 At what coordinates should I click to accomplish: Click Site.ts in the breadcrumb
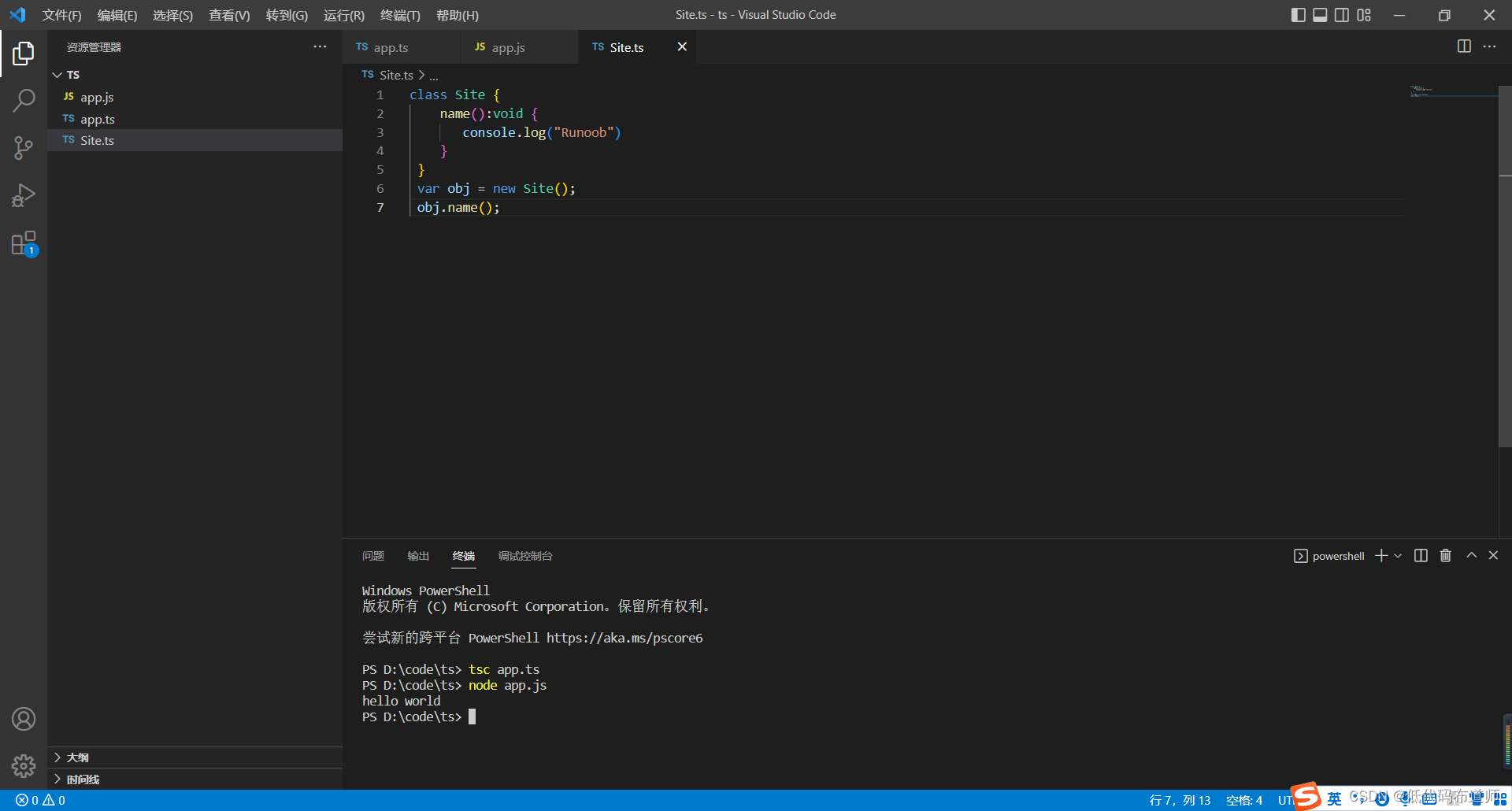[396, 75]
